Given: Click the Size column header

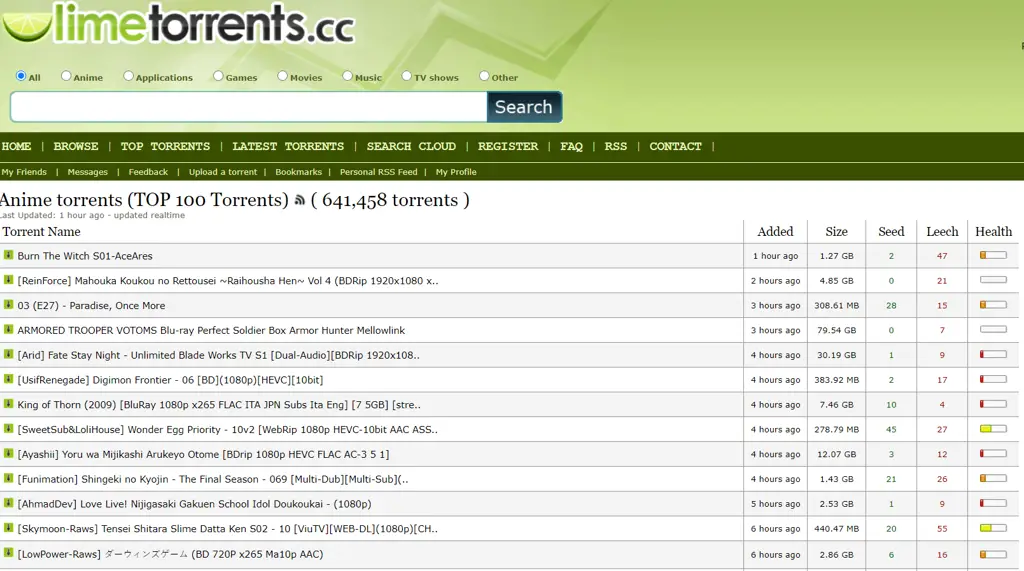Looking at the screenshot, I should pyautogui.click(x=836, y=231).
